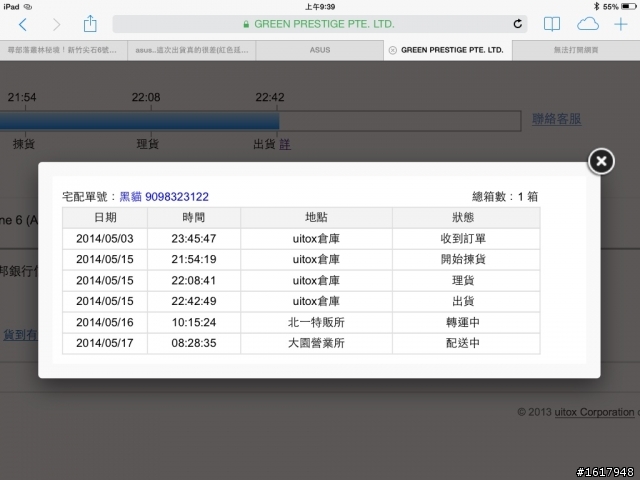Screen dimensions: 640x480
Task: Click the 北一特販所 location cell
Action: point(316,322)
